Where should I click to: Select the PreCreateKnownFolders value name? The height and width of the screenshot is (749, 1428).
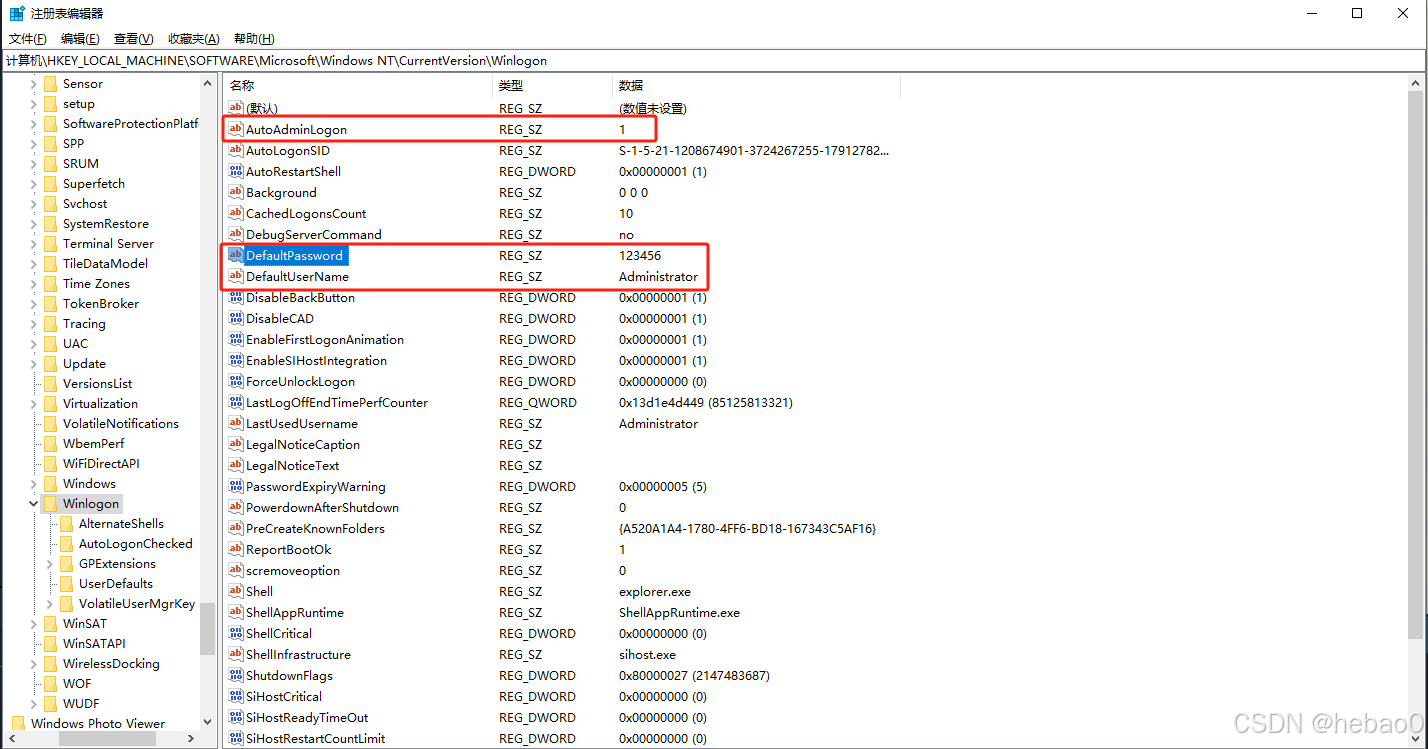click(x=315, y=528)
